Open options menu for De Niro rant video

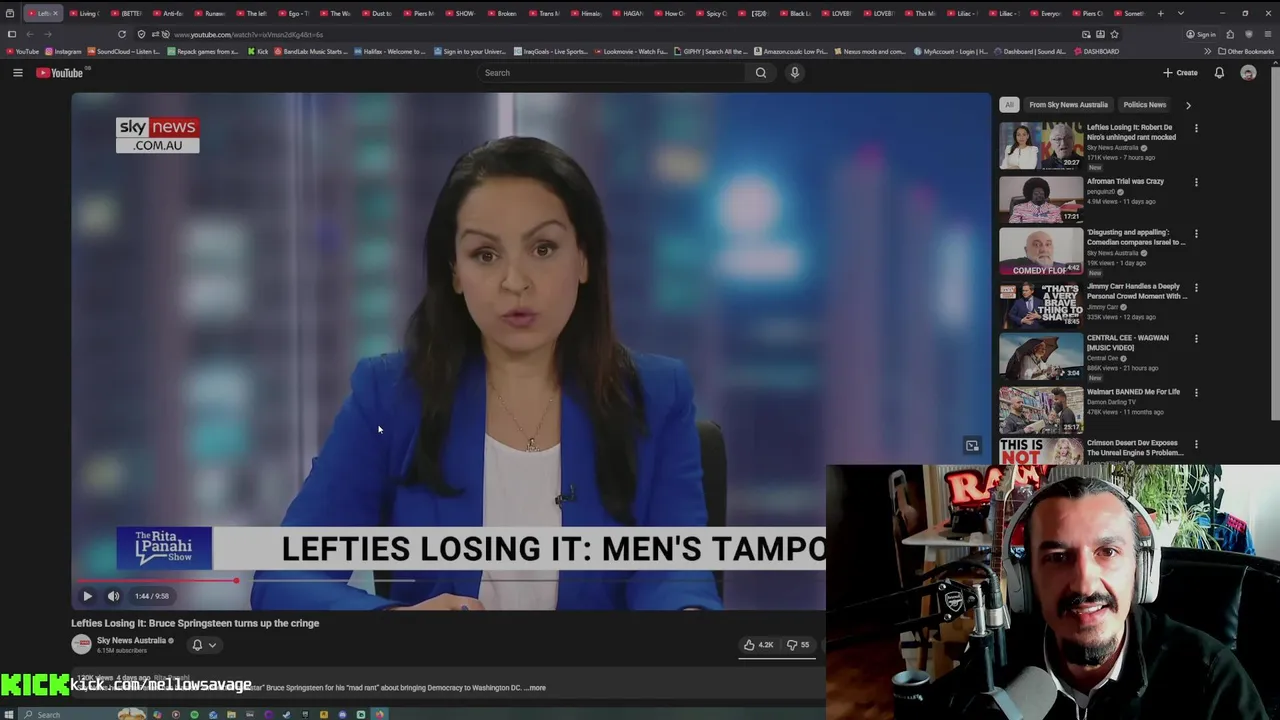tap(1196, 128)
